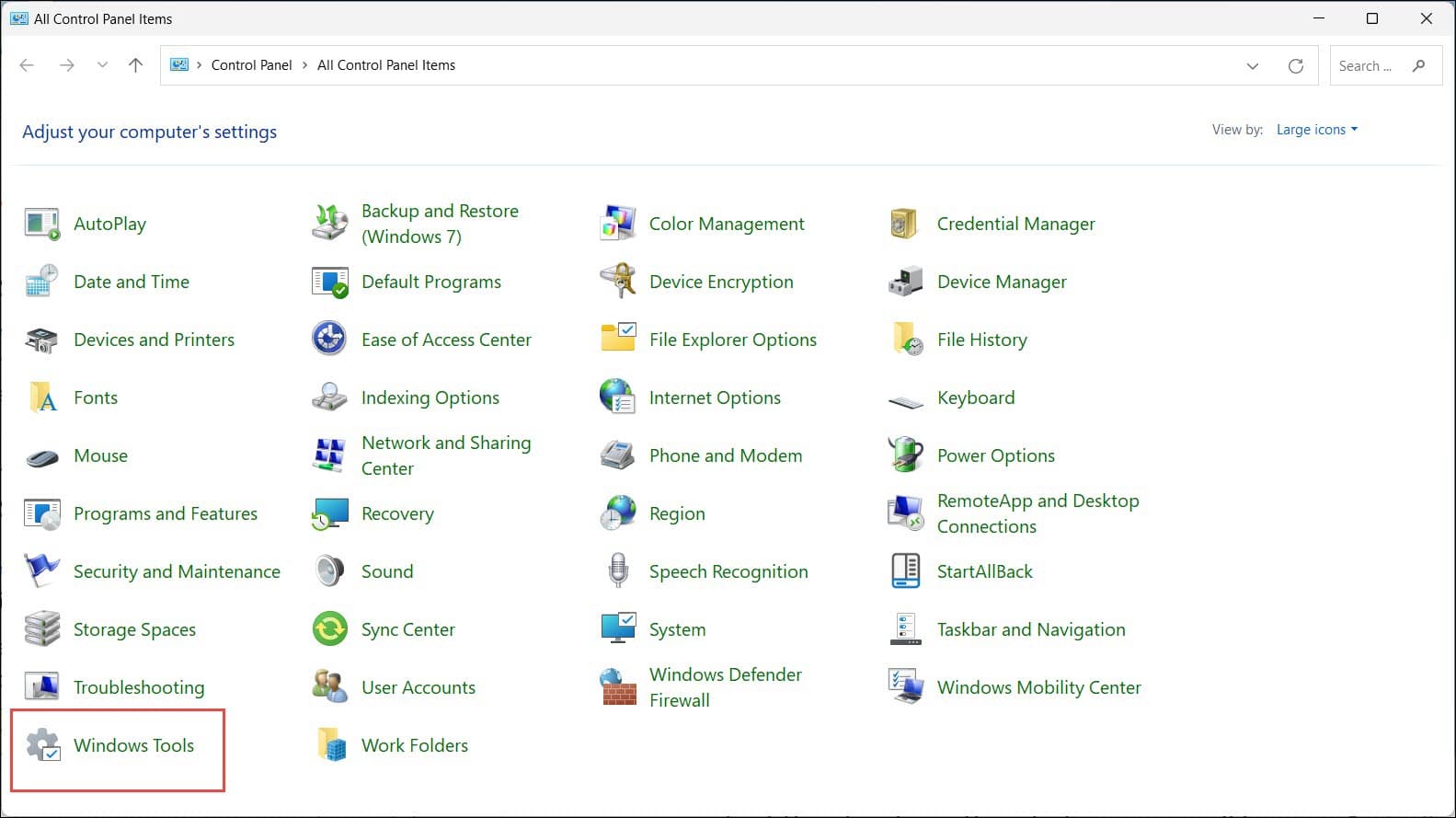Viewport: 1456px width, 818px height.
Task: Expand the View by Large icons dropdown
Action: coord(1317,130)
